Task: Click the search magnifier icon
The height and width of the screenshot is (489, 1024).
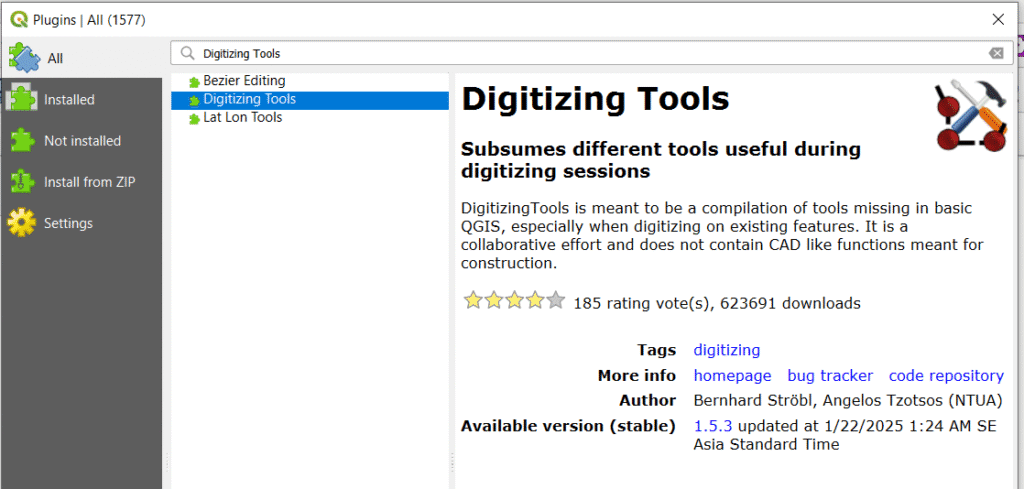Action: 188,54
